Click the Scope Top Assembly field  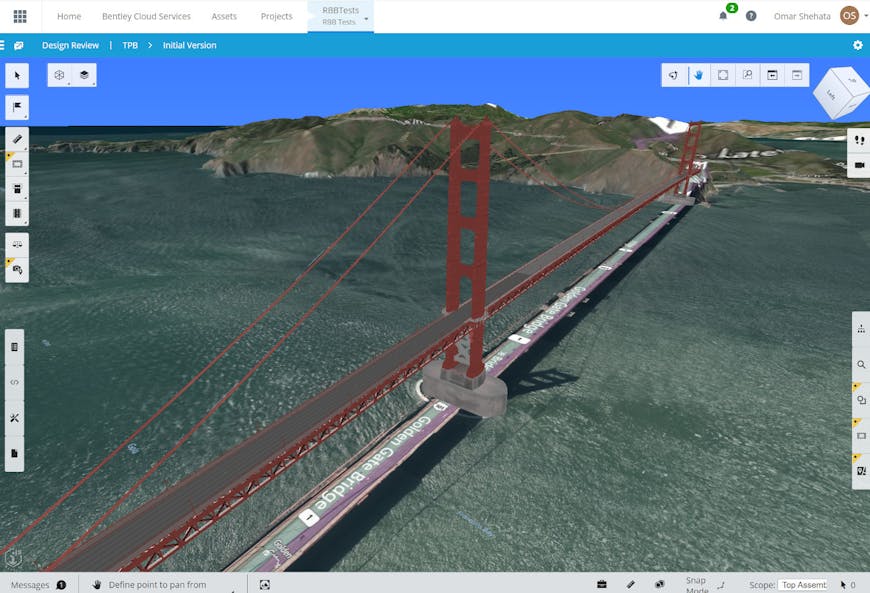click(803, 585)
